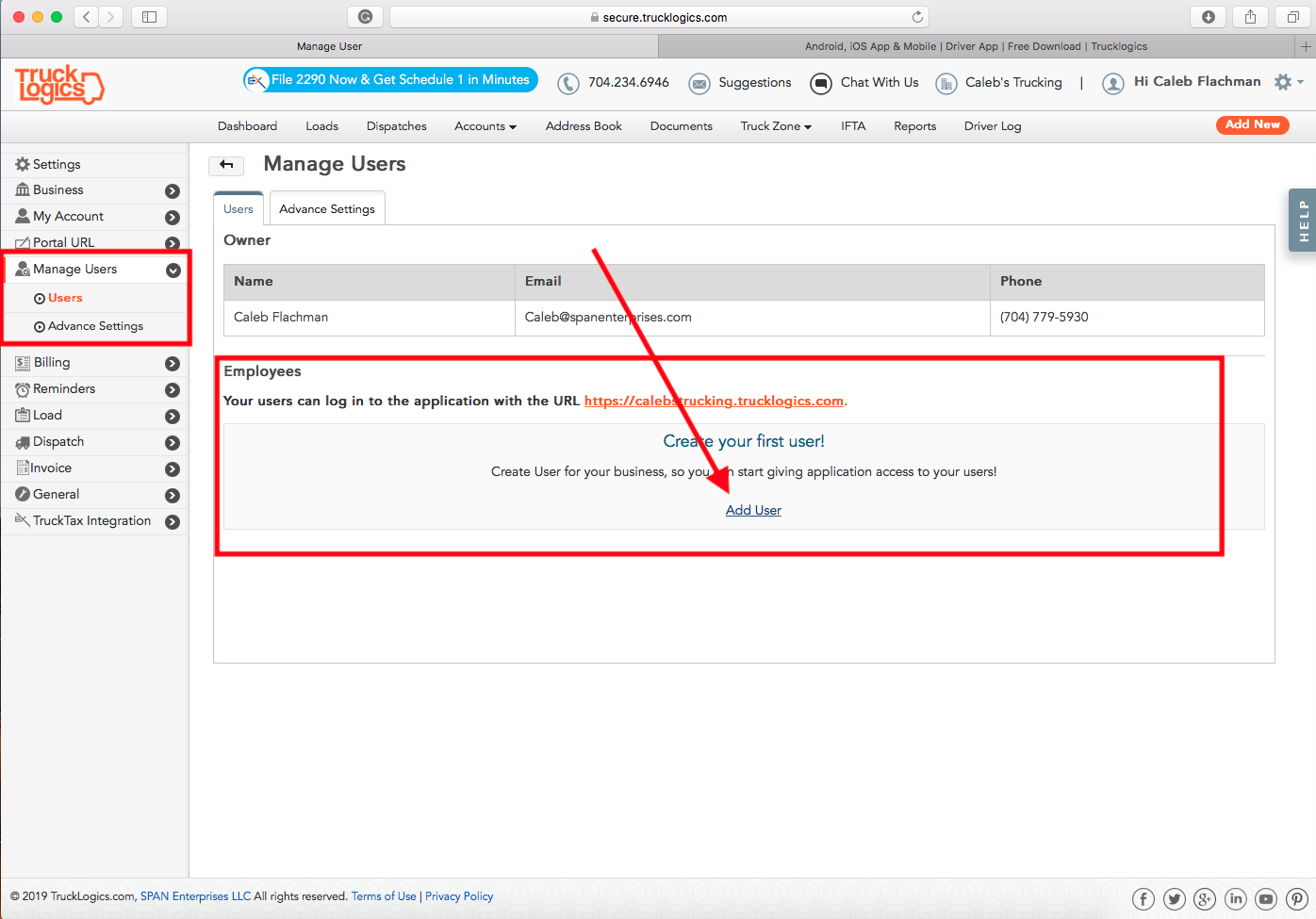Screen dimensions: 1316x919
Task: Click the Dispatch truck icon
Action: (23, 442)
